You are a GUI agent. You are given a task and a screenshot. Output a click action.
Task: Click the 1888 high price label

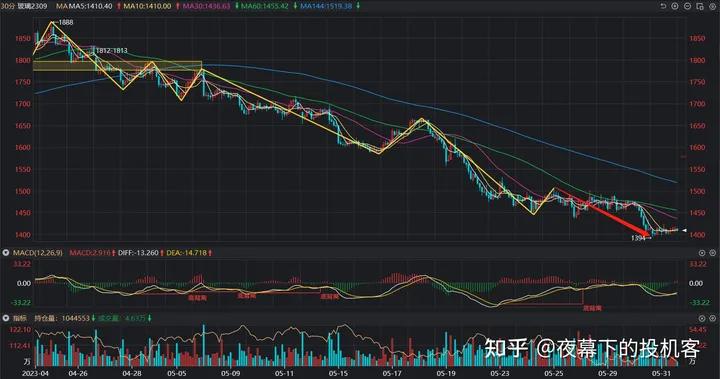click(66, 22)
